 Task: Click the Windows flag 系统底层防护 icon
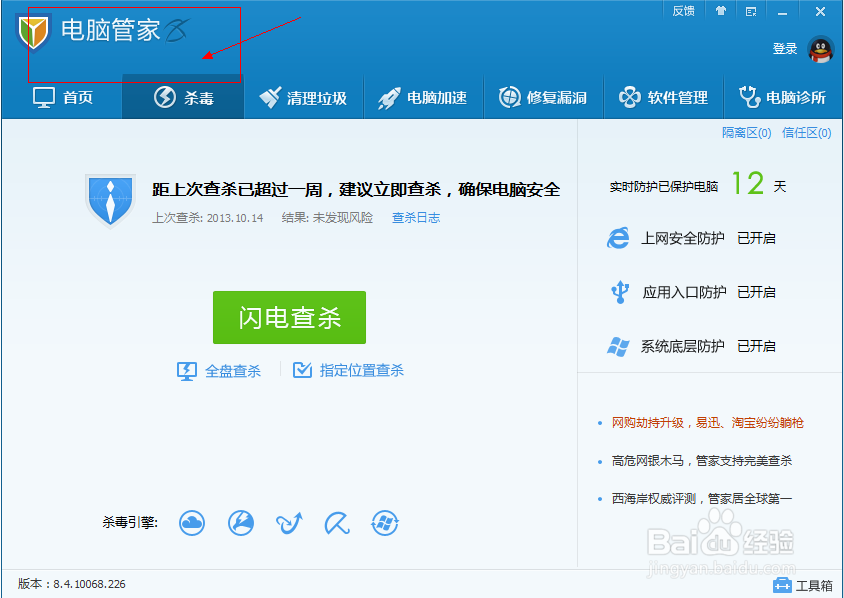click(618, 346)
